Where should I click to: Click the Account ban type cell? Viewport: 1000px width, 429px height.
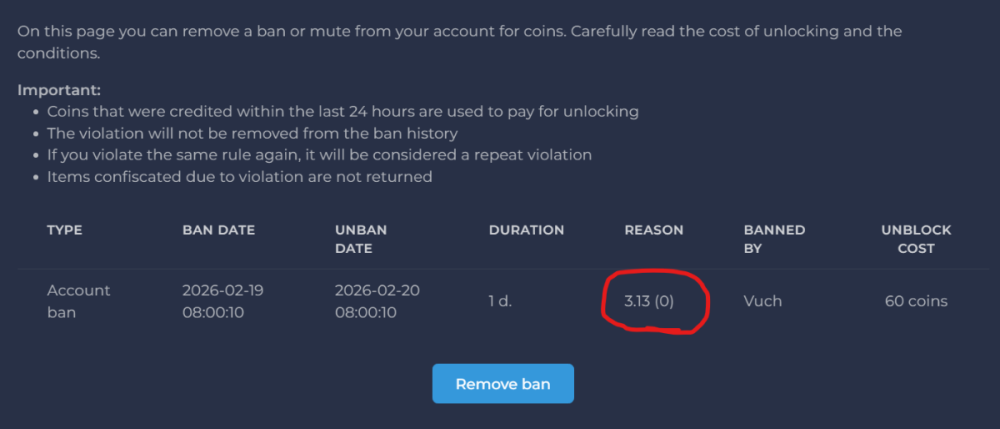tap(79, 301)
